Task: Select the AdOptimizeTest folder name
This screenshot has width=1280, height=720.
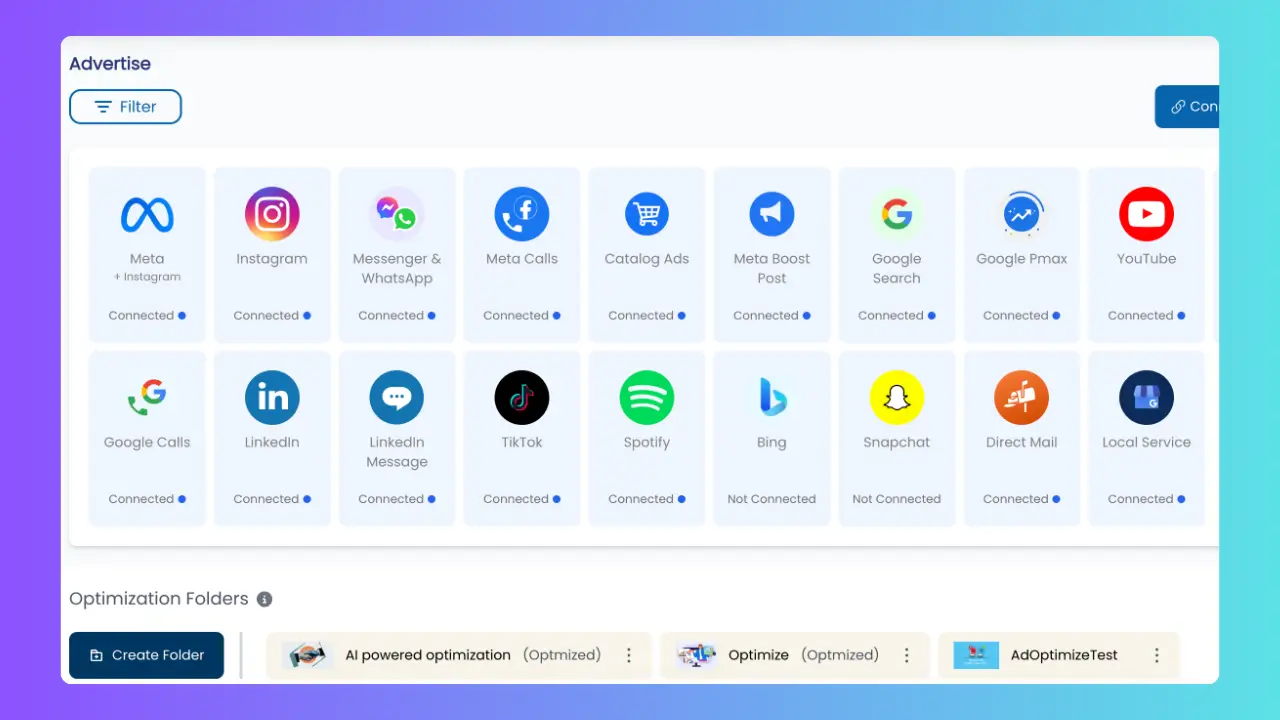Action: (x=1064, y=655)
